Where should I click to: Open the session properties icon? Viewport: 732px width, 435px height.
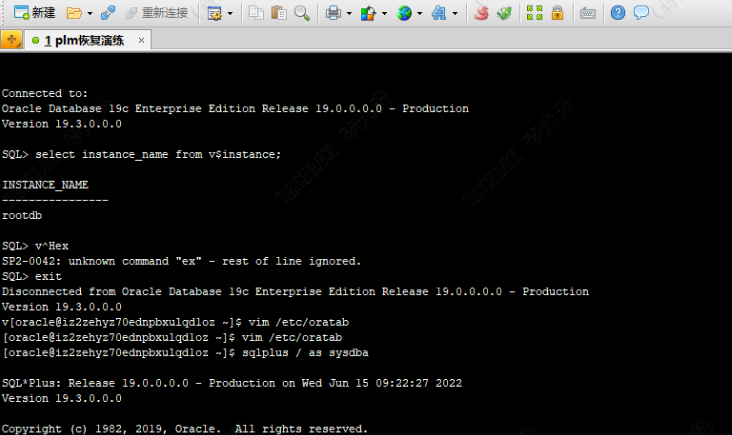pyautogui.click(x=214, y=13)
